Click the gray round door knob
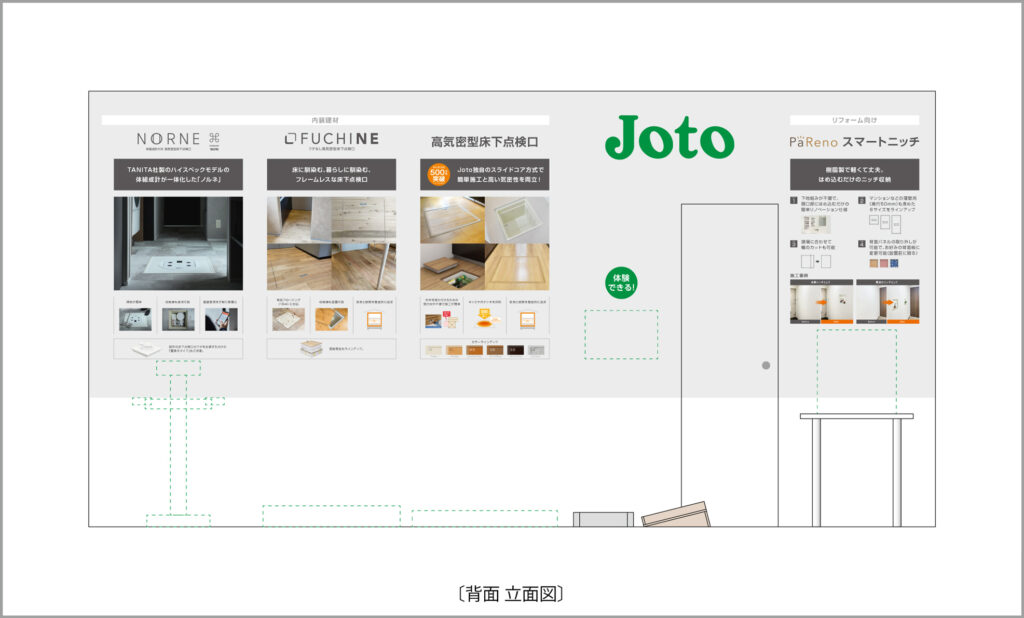 (x=766, y=366)
